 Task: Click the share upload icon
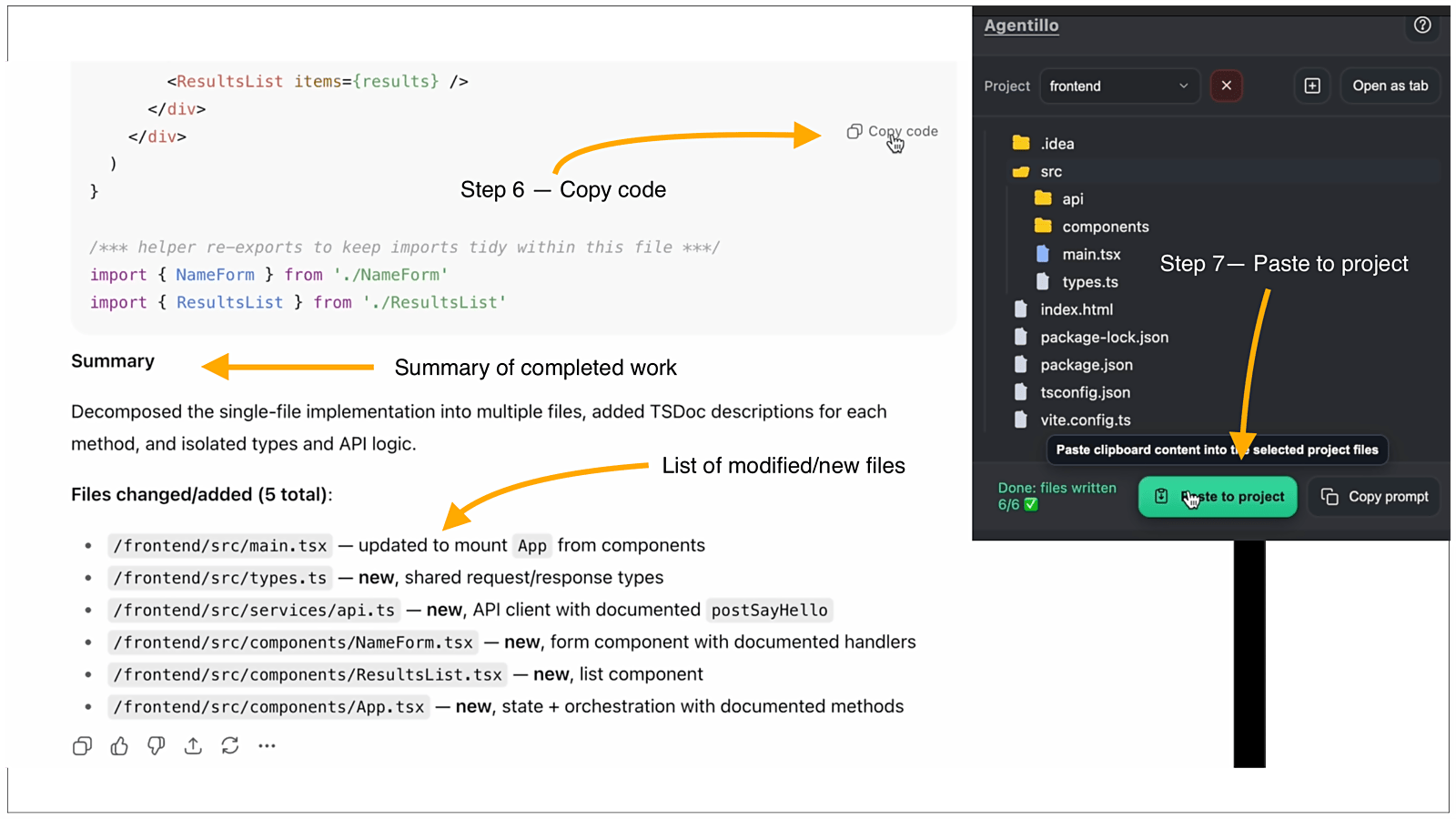(x=193, y=746)
